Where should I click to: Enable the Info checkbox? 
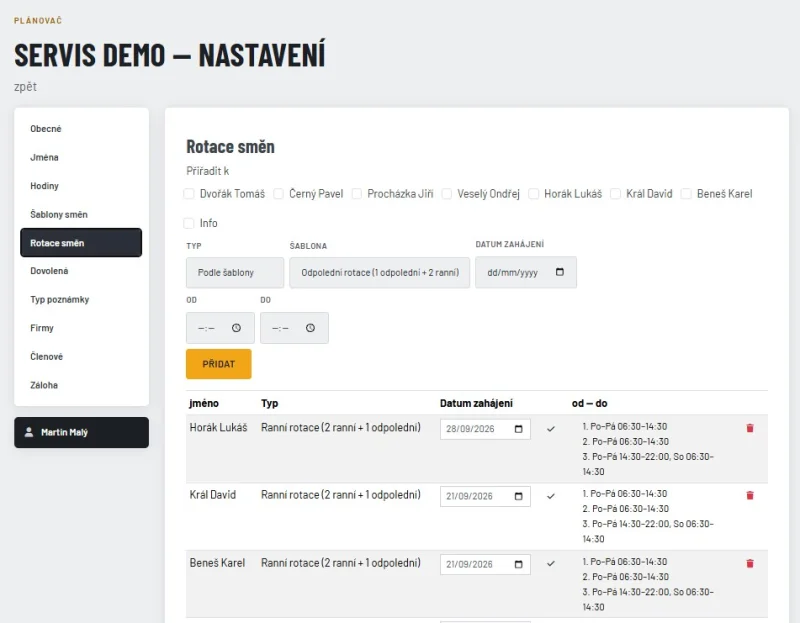coord(189,223)
